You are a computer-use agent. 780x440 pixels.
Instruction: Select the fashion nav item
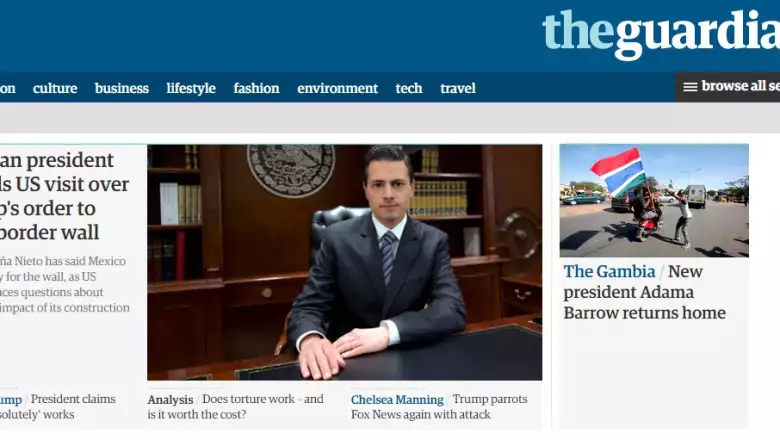pos(256,88)
